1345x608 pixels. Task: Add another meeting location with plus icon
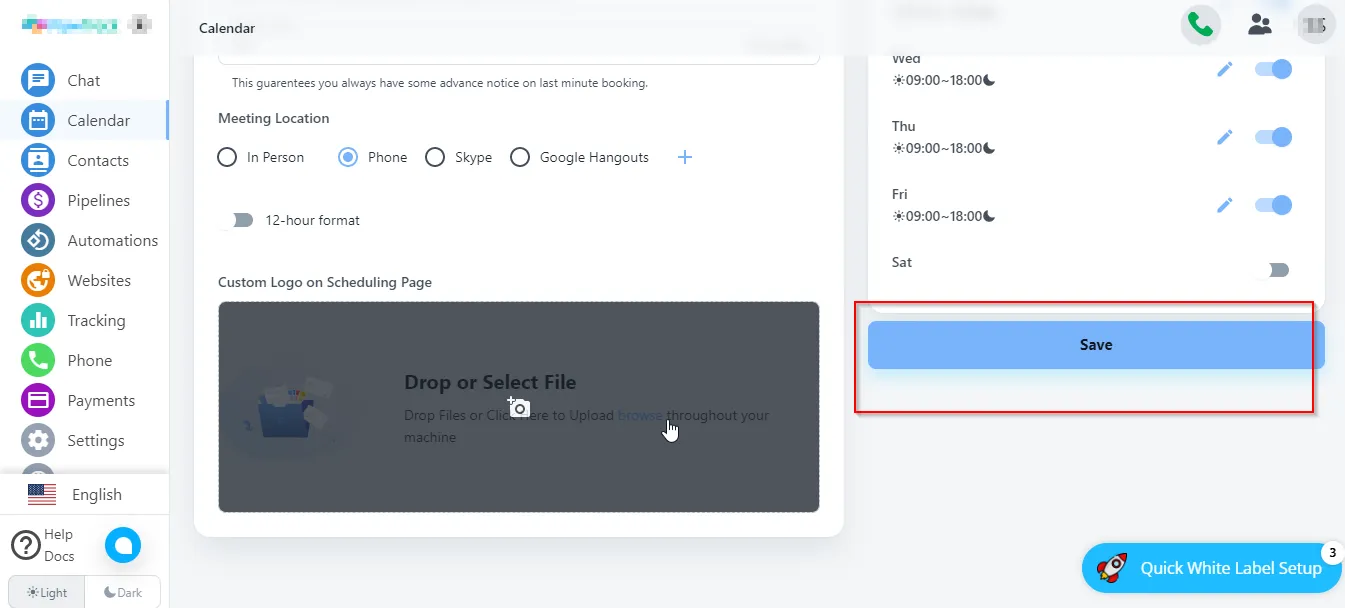(x=685, y=157)
